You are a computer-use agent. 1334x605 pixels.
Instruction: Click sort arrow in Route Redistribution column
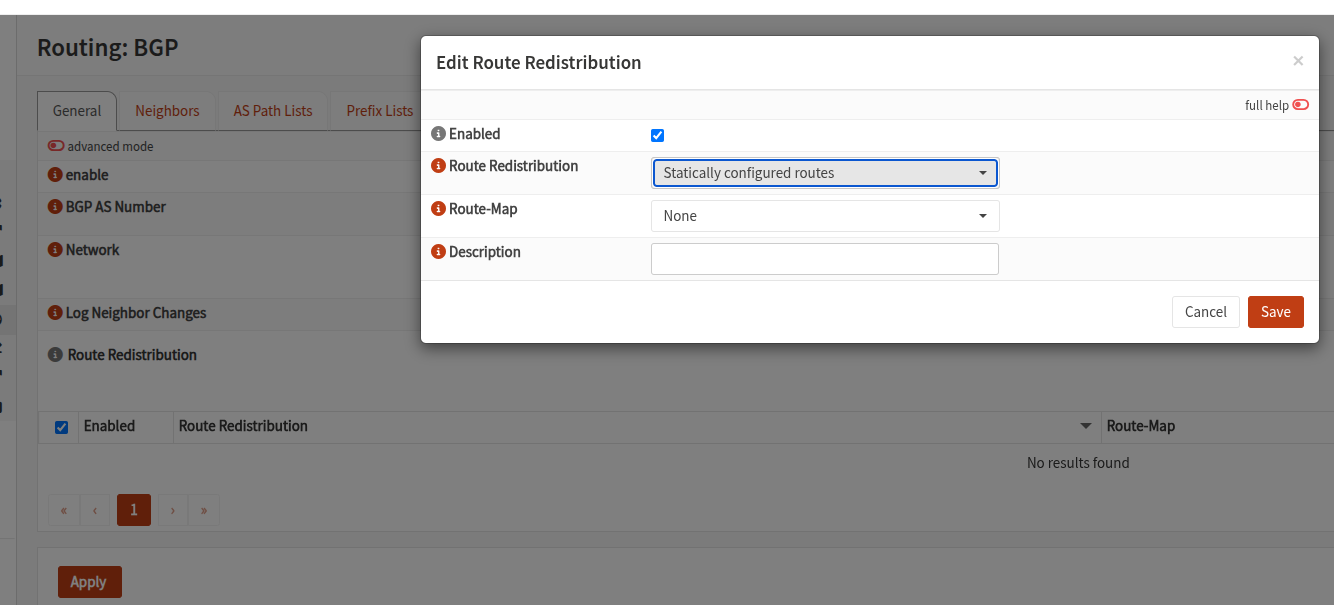click(1086, 427)
